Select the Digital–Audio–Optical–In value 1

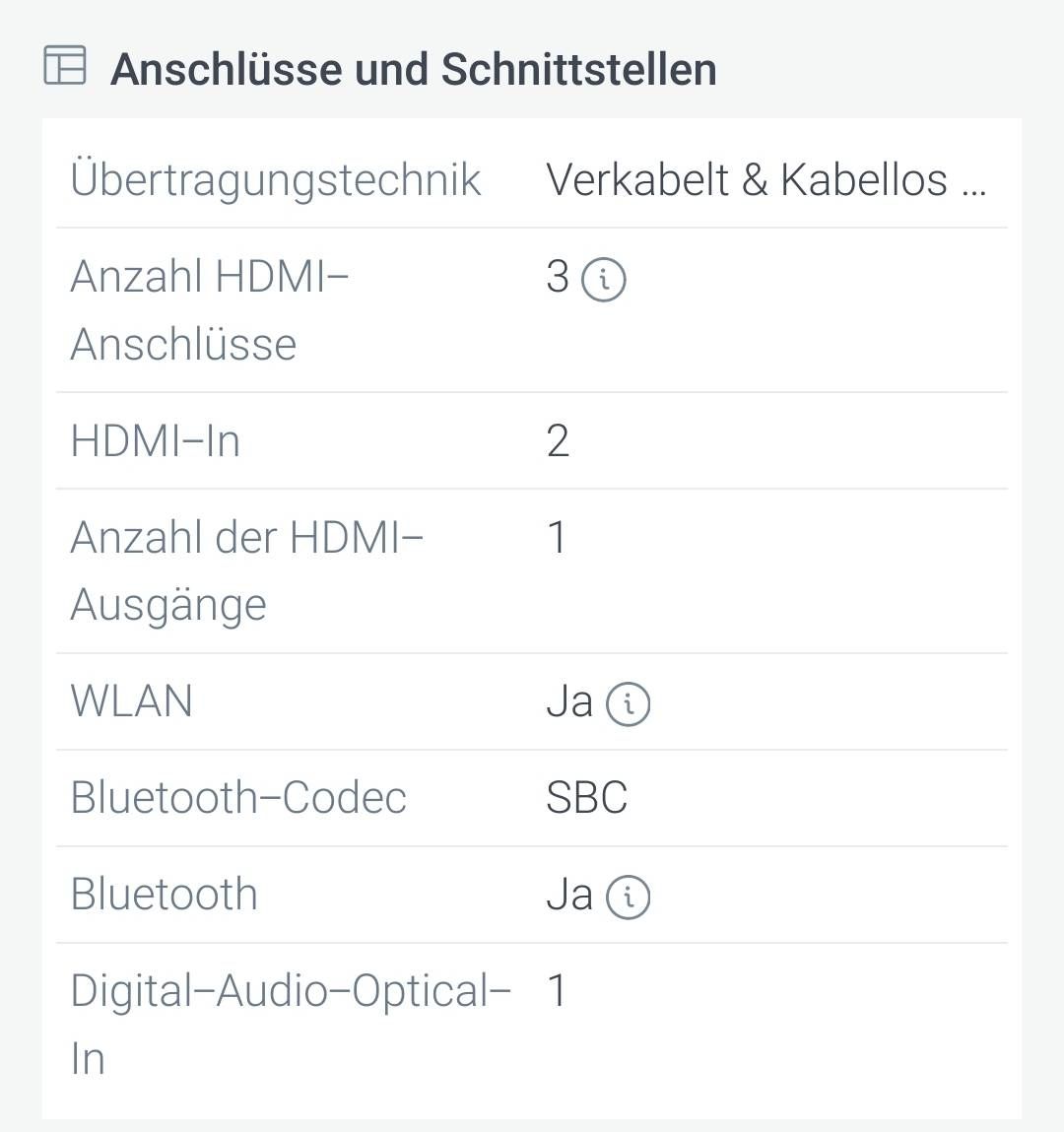pyautogui.click(x=557, y=991)
